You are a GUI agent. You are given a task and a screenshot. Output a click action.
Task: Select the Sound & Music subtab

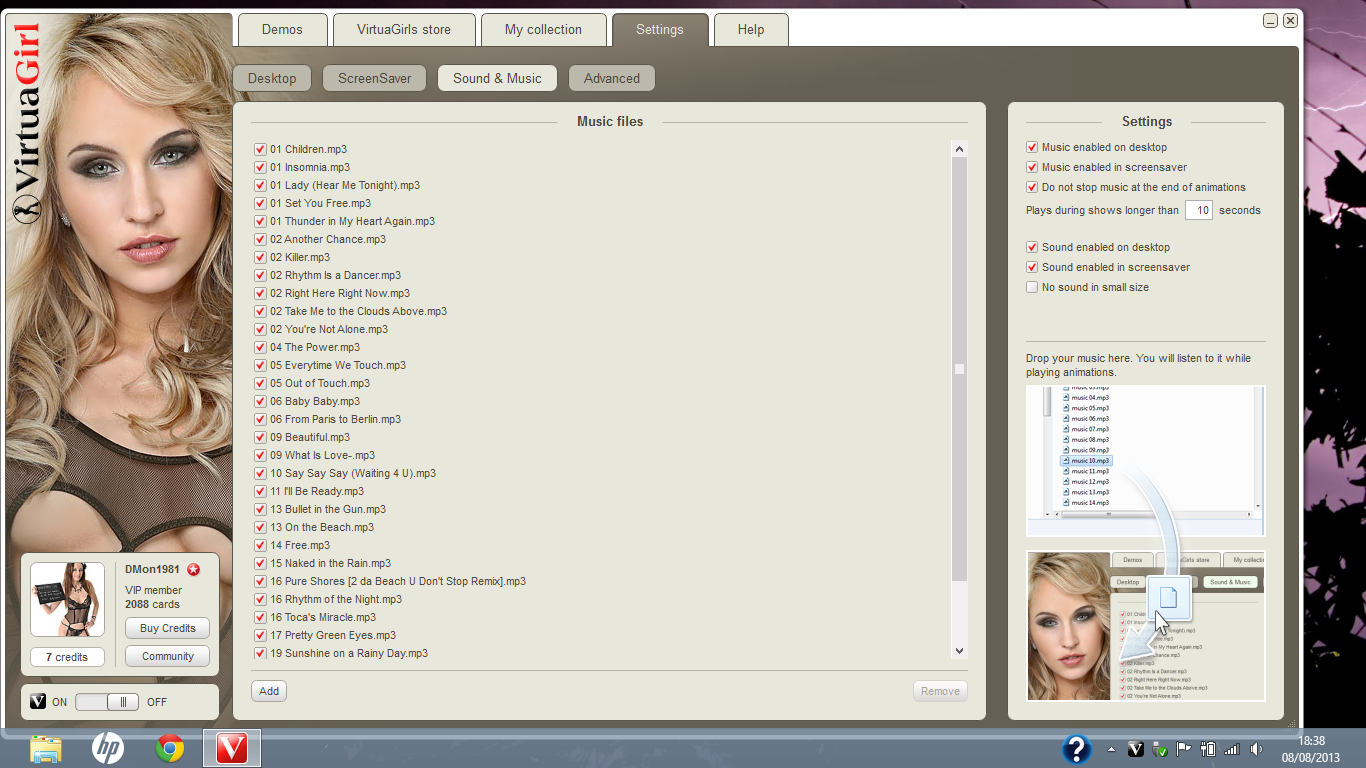(497, 78)
